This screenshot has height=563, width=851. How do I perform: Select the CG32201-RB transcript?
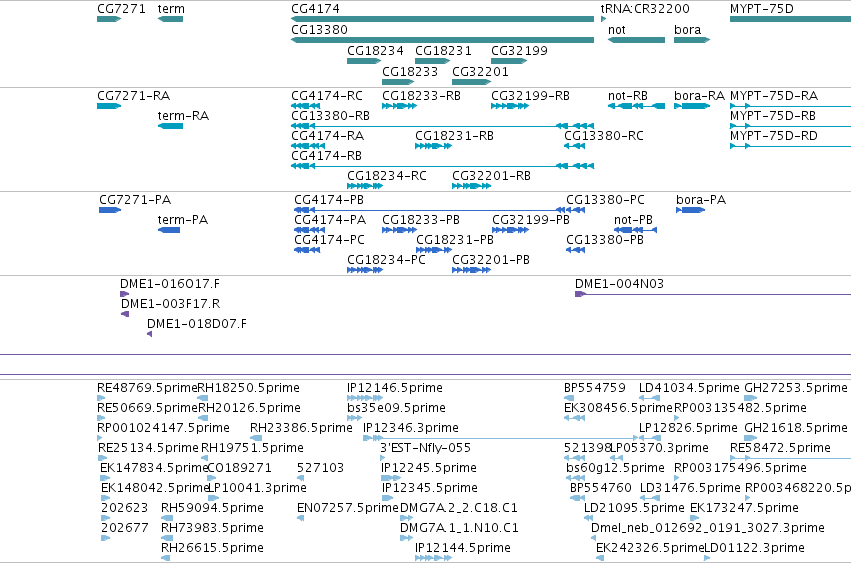click(471, 186)
